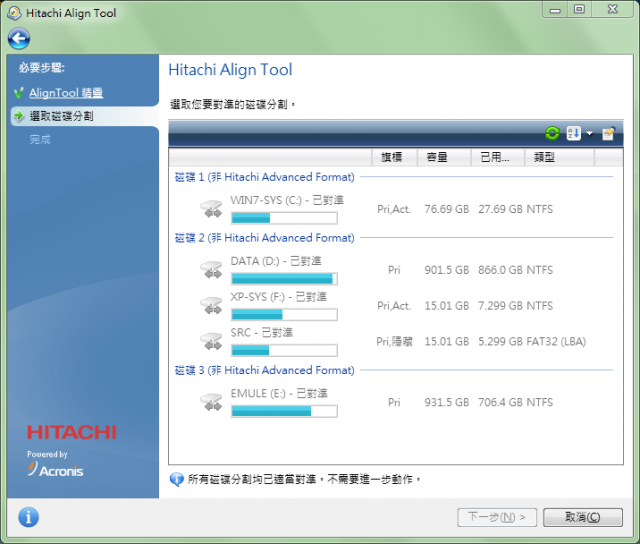The width and height of the screenshot is (640, 544).
Task: Open the sort options dropdown arrow
Action: pyautogui.click(x=589, y=133)
